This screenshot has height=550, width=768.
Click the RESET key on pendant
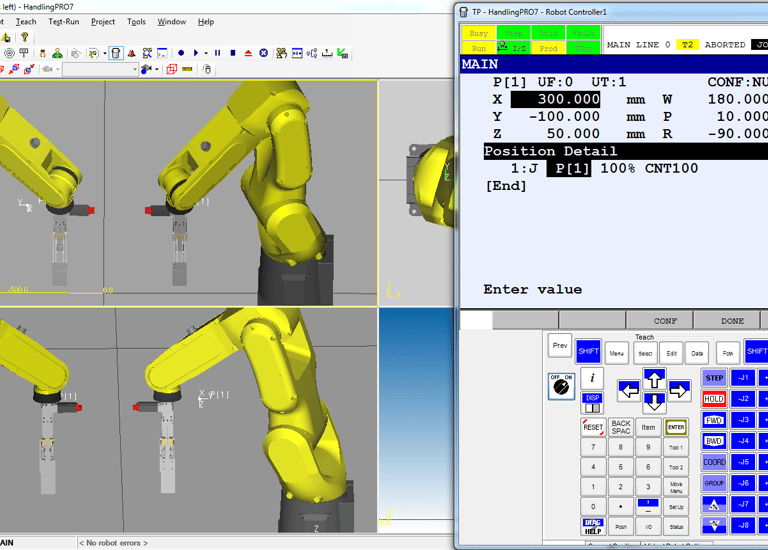[593, 427]
